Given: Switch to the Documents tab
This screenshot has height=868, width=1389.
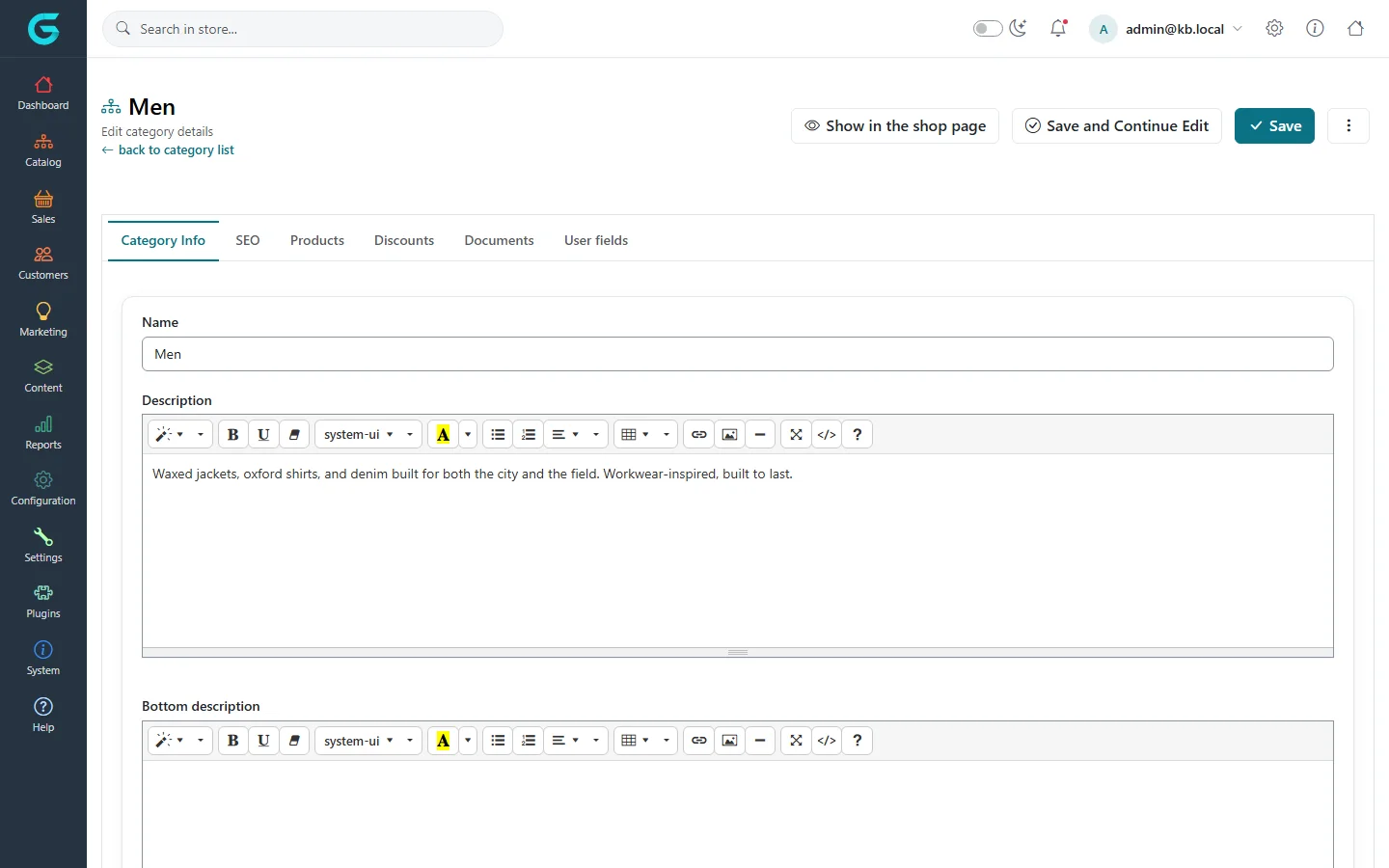Looking at the screenshot, I should point(499,240).
